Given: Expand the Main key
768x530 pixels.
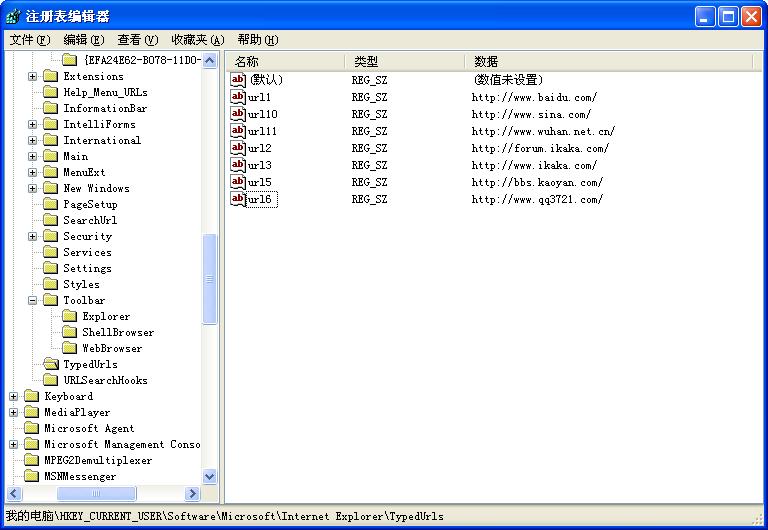Looking at the screenshot, I should (32, 157).
